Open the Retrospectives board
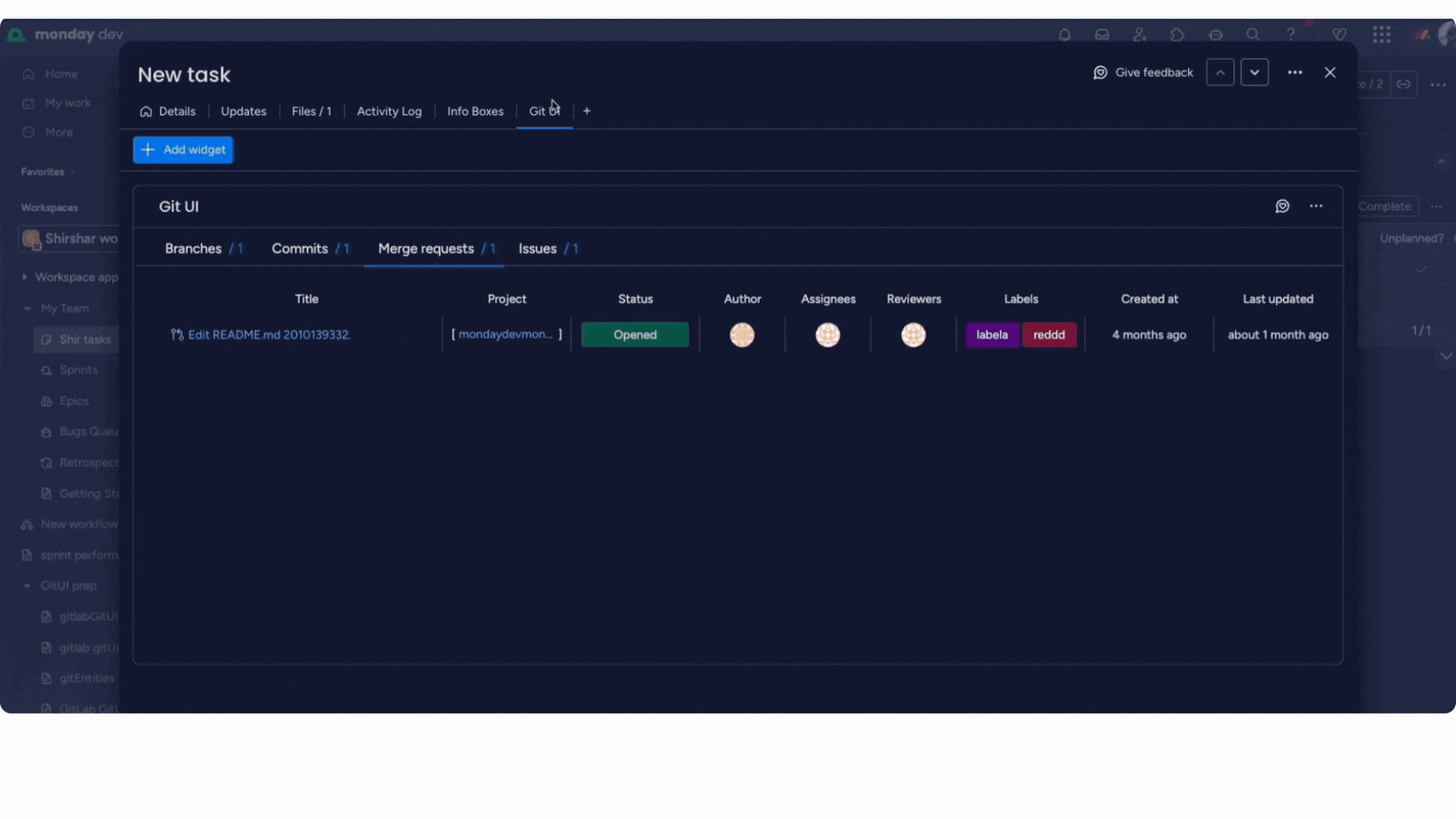 (x=80, y=463)
